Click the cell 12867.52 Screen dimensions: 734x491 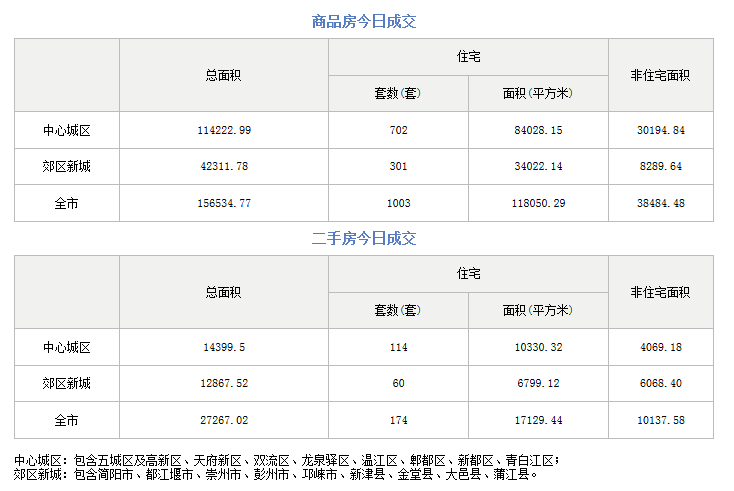coord(224,383)
